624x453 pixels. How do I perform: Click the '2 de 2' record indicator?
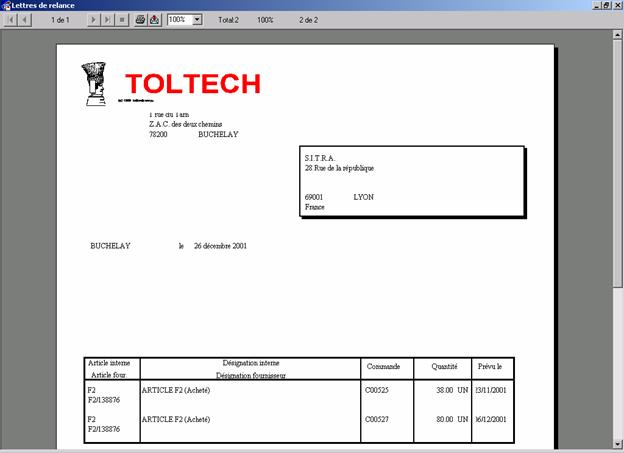point(308,20)
